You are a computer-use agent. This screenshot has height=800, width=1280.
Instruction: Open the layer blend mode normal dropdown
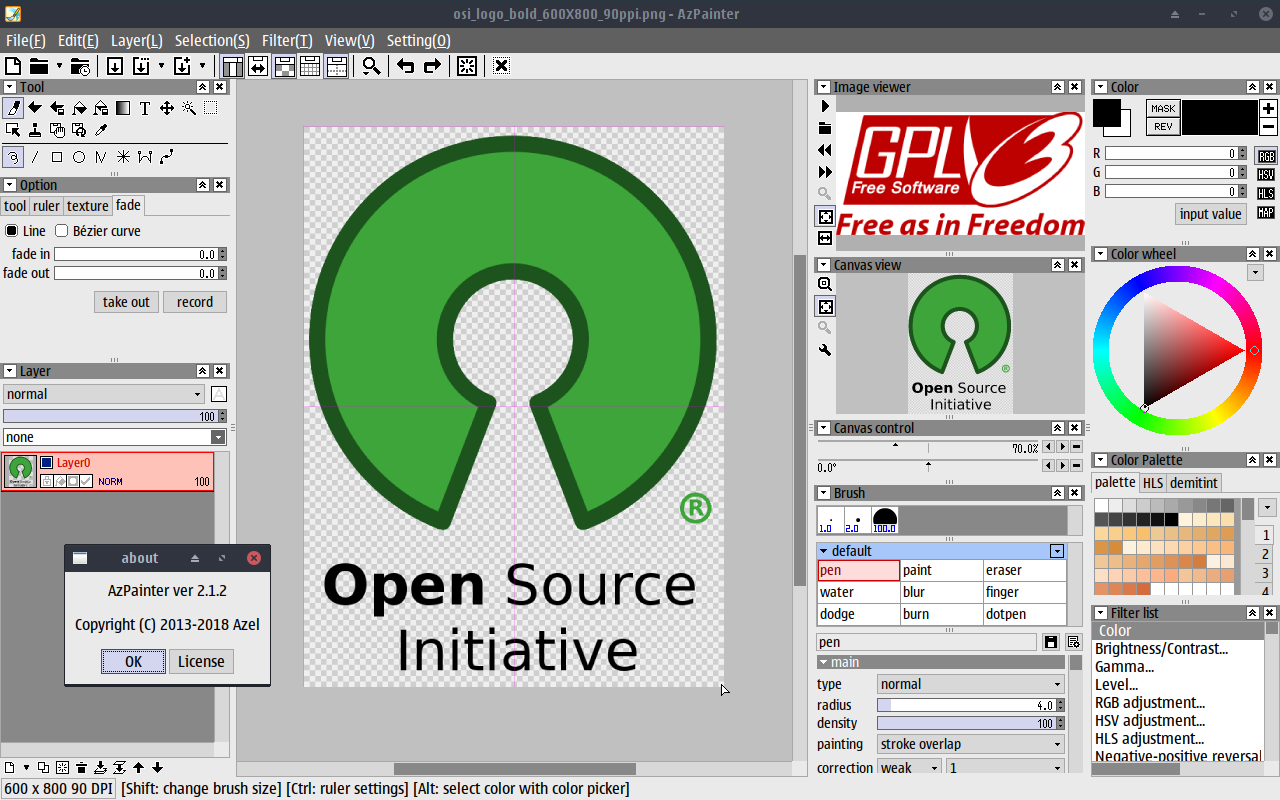(104, 394)
